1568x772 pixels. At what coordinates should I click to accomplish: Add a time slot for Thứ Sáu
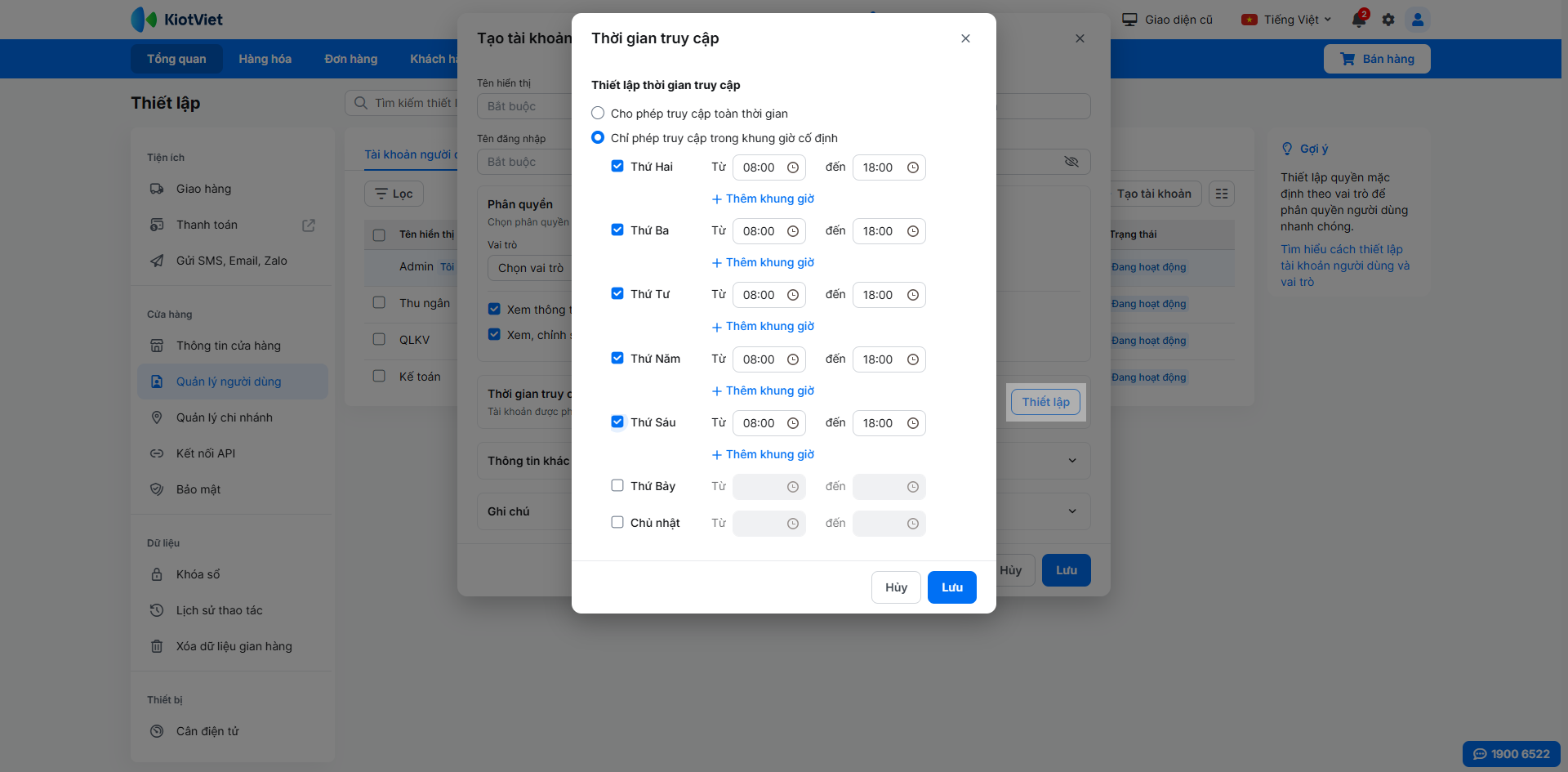tap(763, 454)
